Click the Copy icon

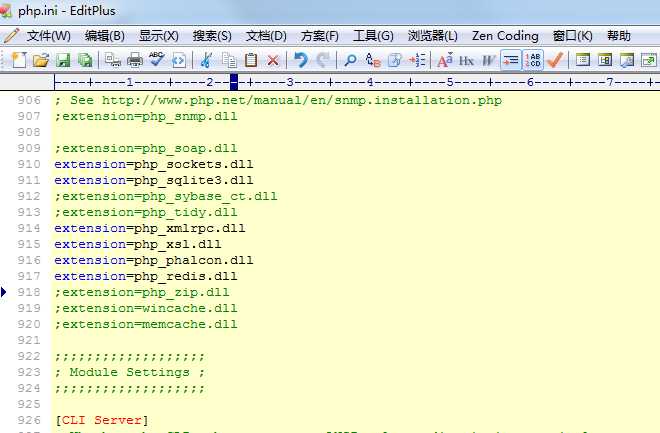coord(229,60)
